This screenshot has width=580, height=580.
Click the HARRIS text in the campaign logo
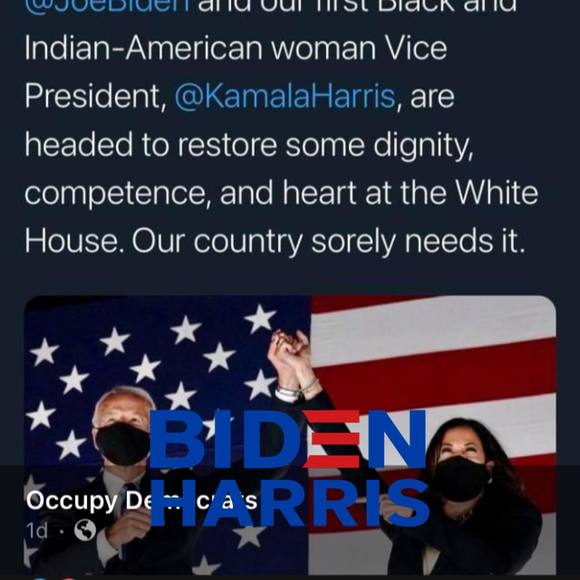point(290,502)
